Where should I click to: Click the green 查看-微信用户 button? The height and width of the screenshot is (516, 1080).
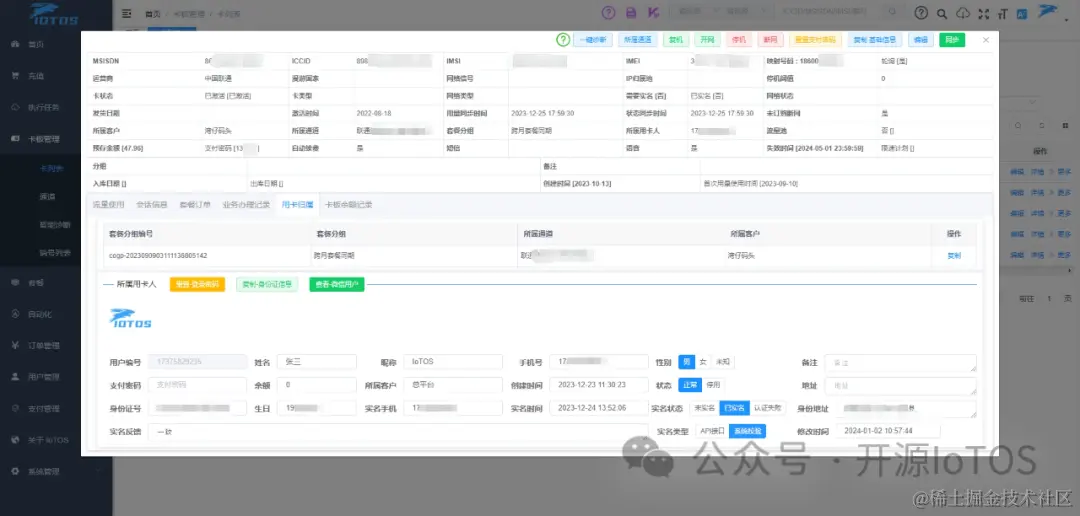[x=337, y=284]
